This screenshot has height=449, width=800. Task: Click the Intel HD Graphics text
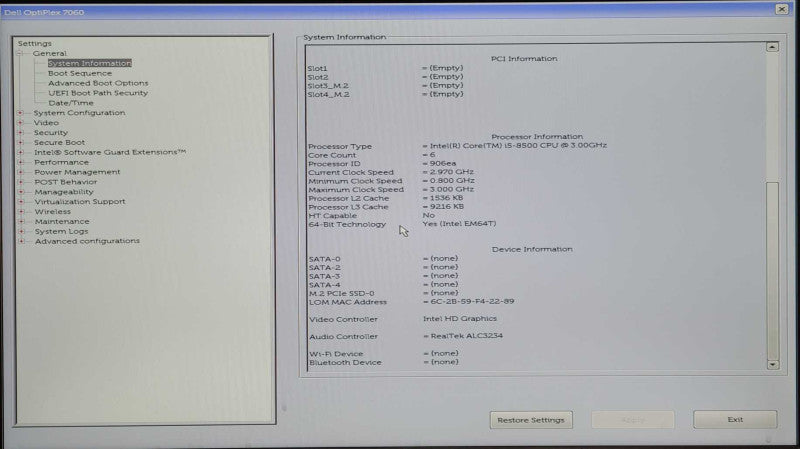460,318
